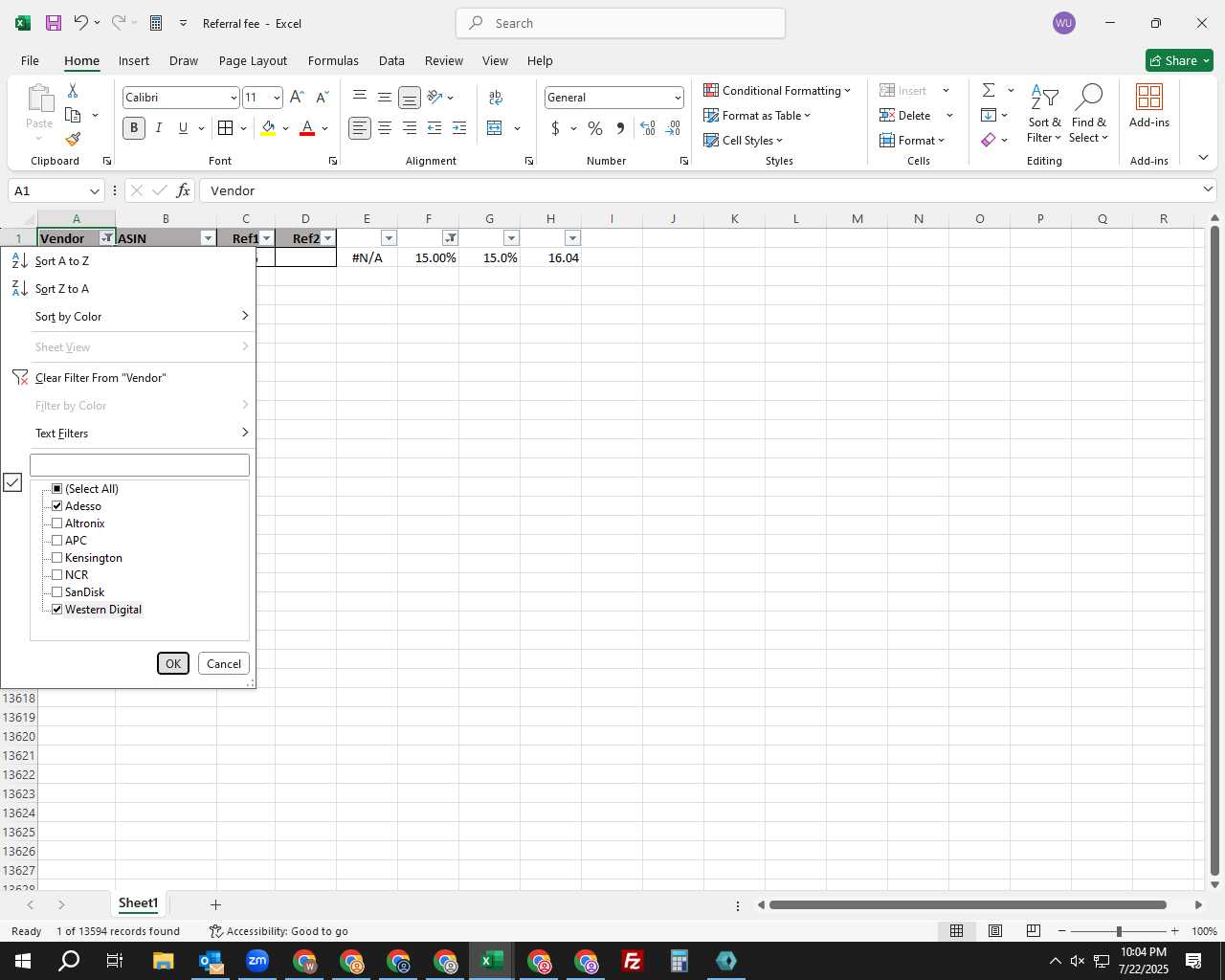Open the Ref2 column filter dropdown
Screen dimensions: 1225x980
[x=328, y=238]
